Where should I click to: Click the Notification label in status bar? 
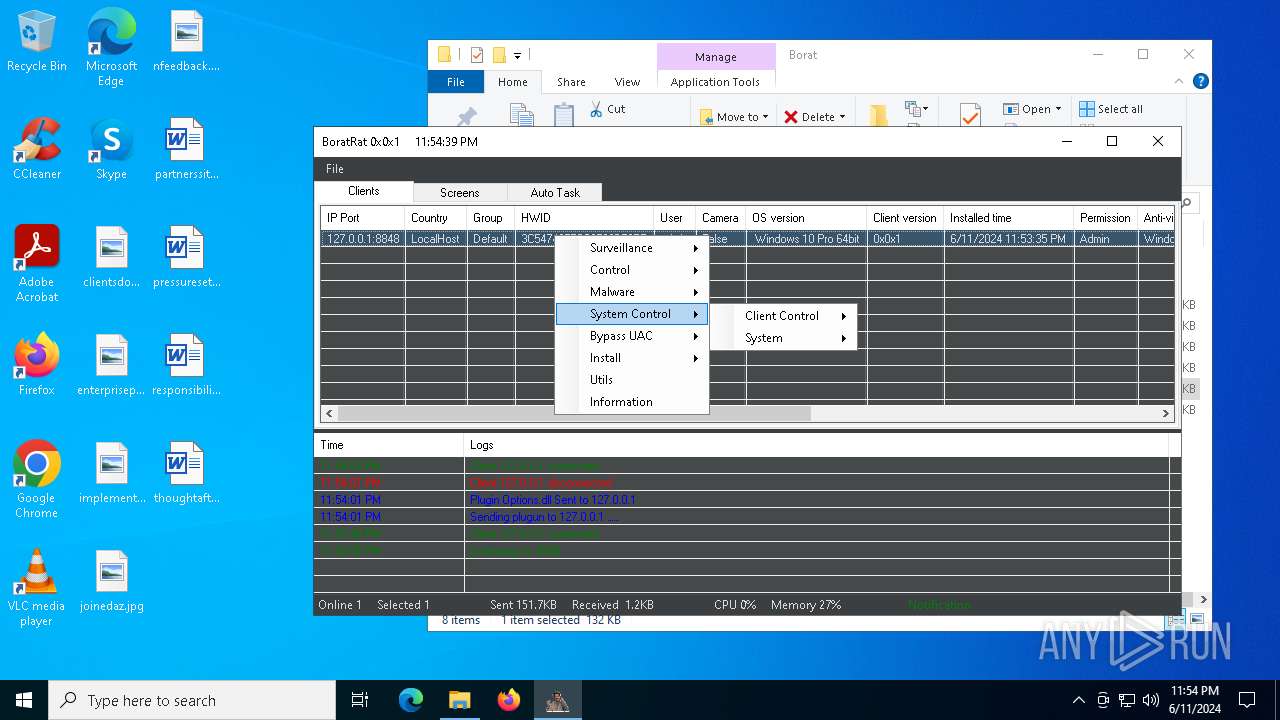tap(939, 605)
